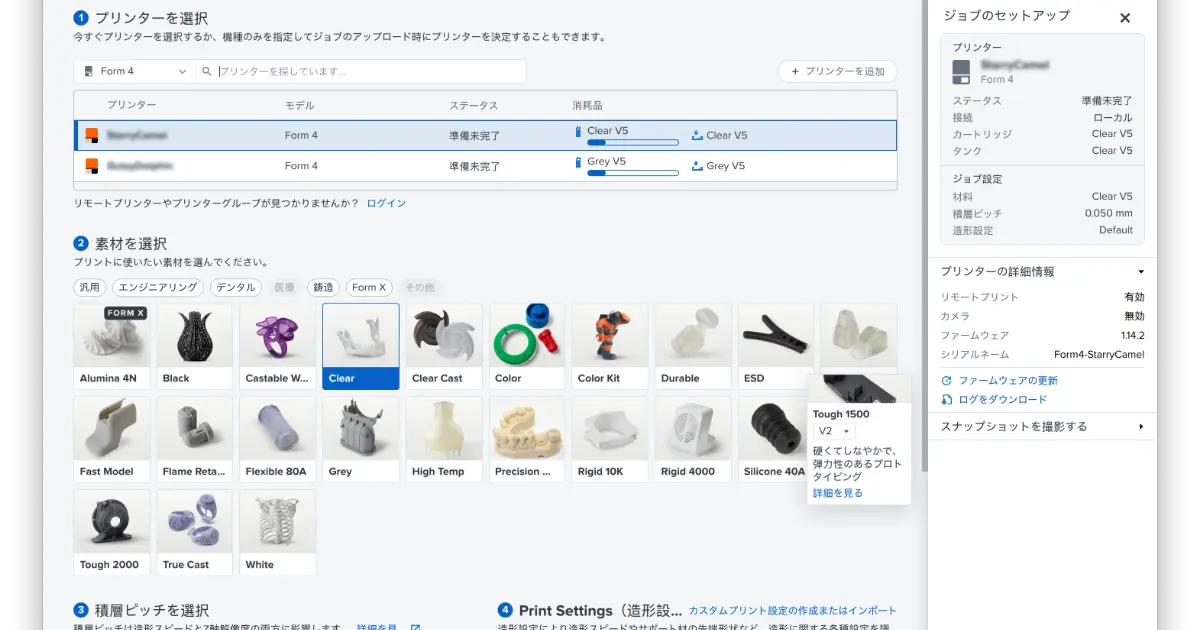The height and width of the screenshot is (630, 1200).
Task: Select the printer row with Grey V5
Action: pos(485,166)
